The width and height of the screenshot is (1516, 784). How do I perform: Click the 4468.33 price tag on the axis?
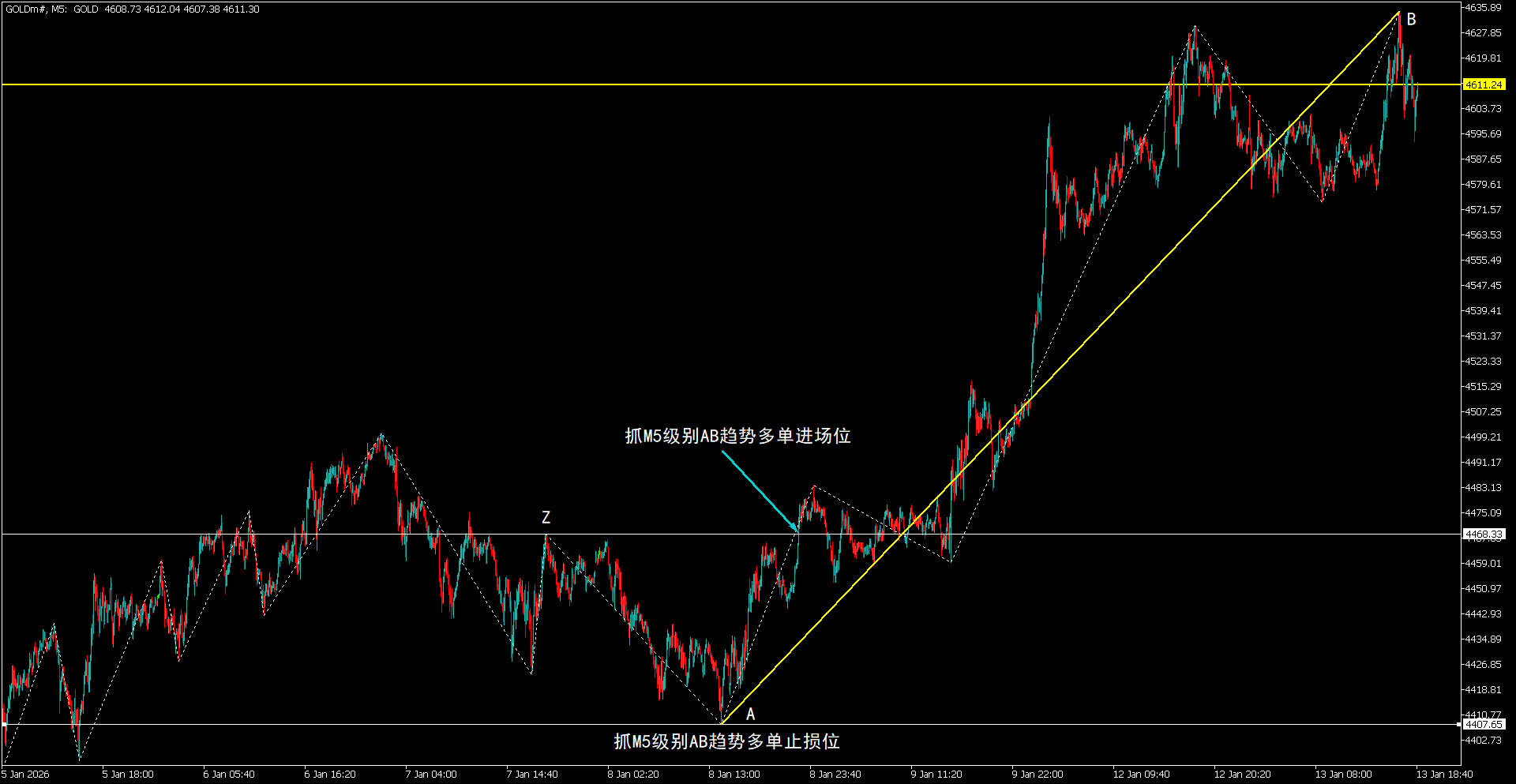tap(1484, 535)
